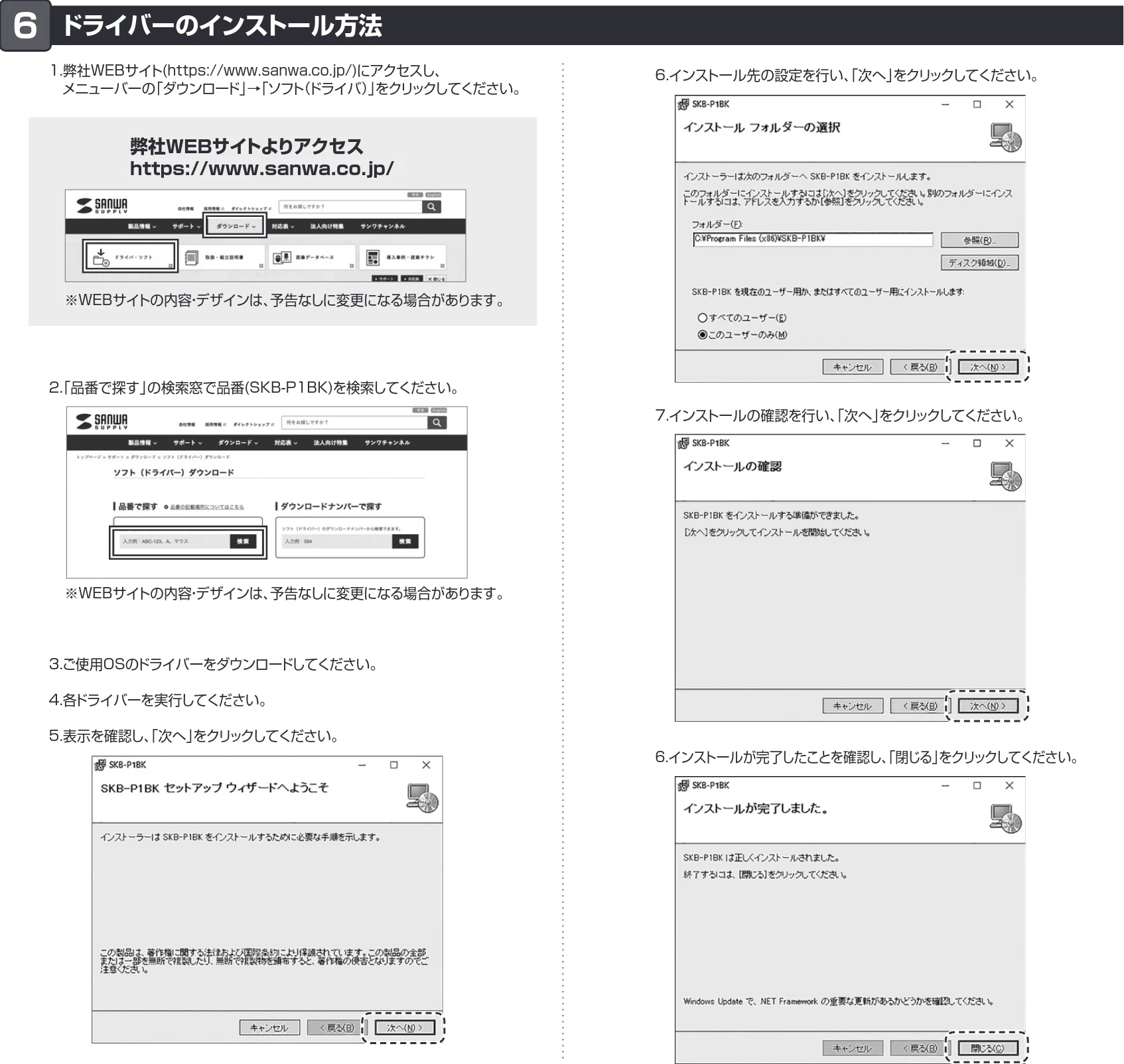Click the installer CD icon in the セットアップ ウィザードへようこそ window

point(422,798)
